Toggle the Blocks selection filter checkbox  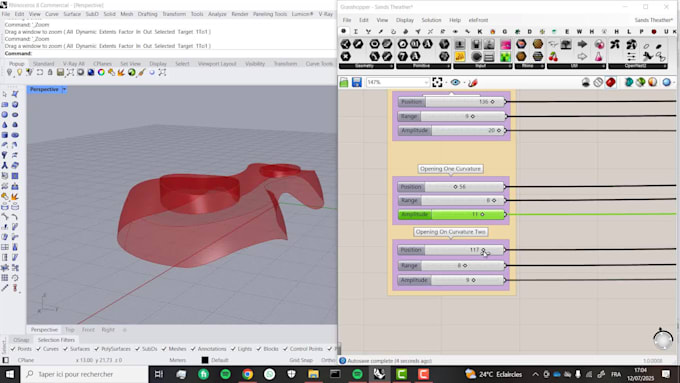[x=259, y=349]
